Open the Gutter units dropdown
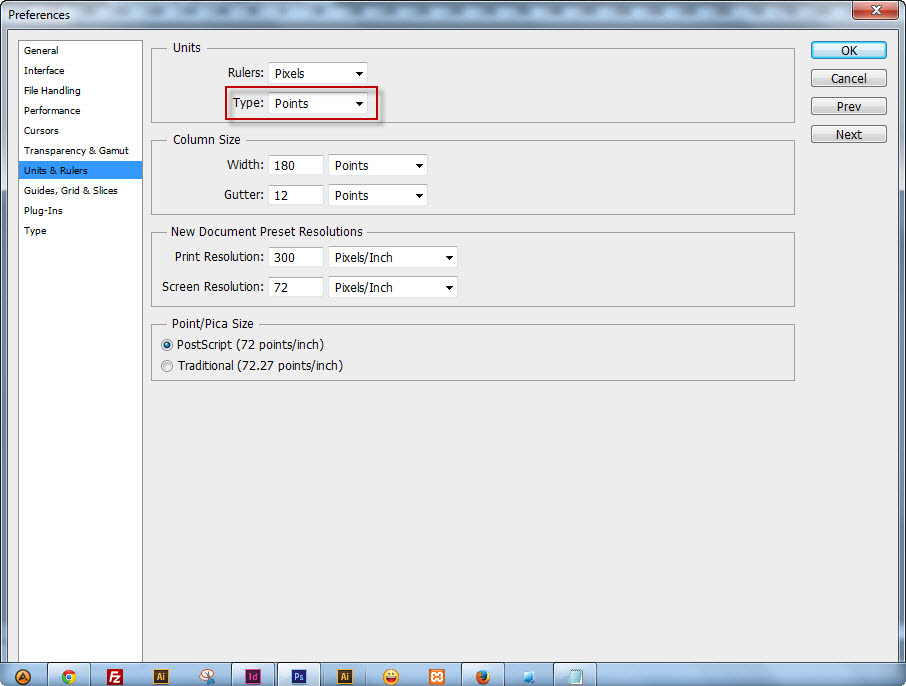The image size is (906, 686). 377,195
